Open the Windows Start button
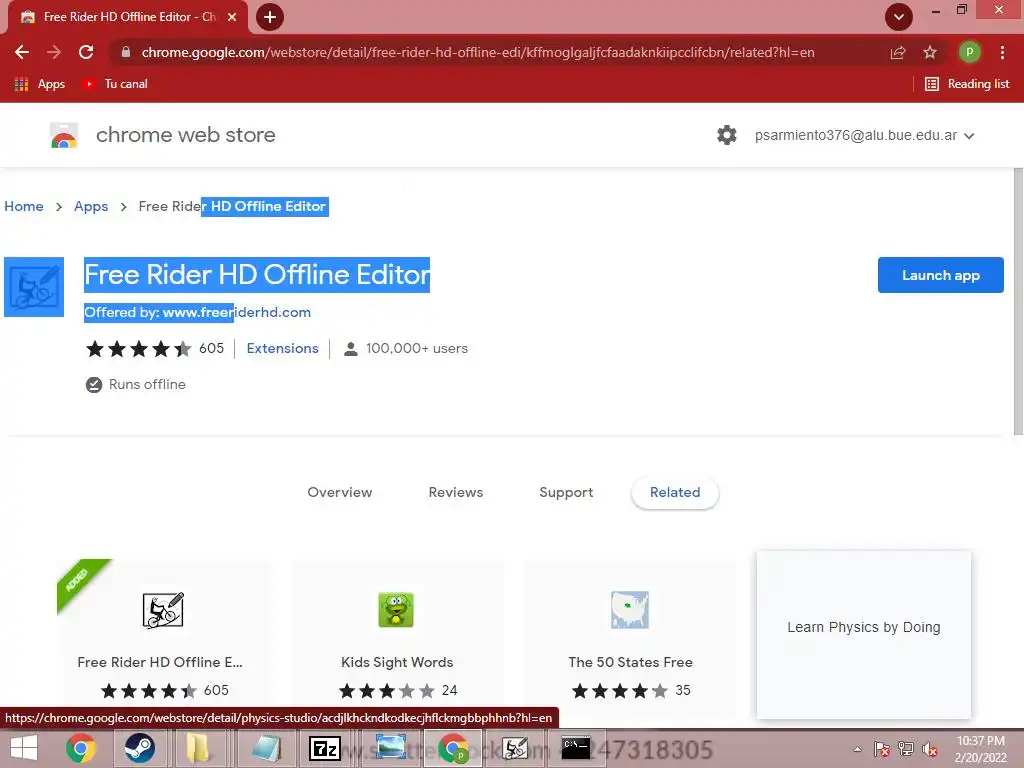The width and height of the screenshot is (1024, 768). (24, 748)
